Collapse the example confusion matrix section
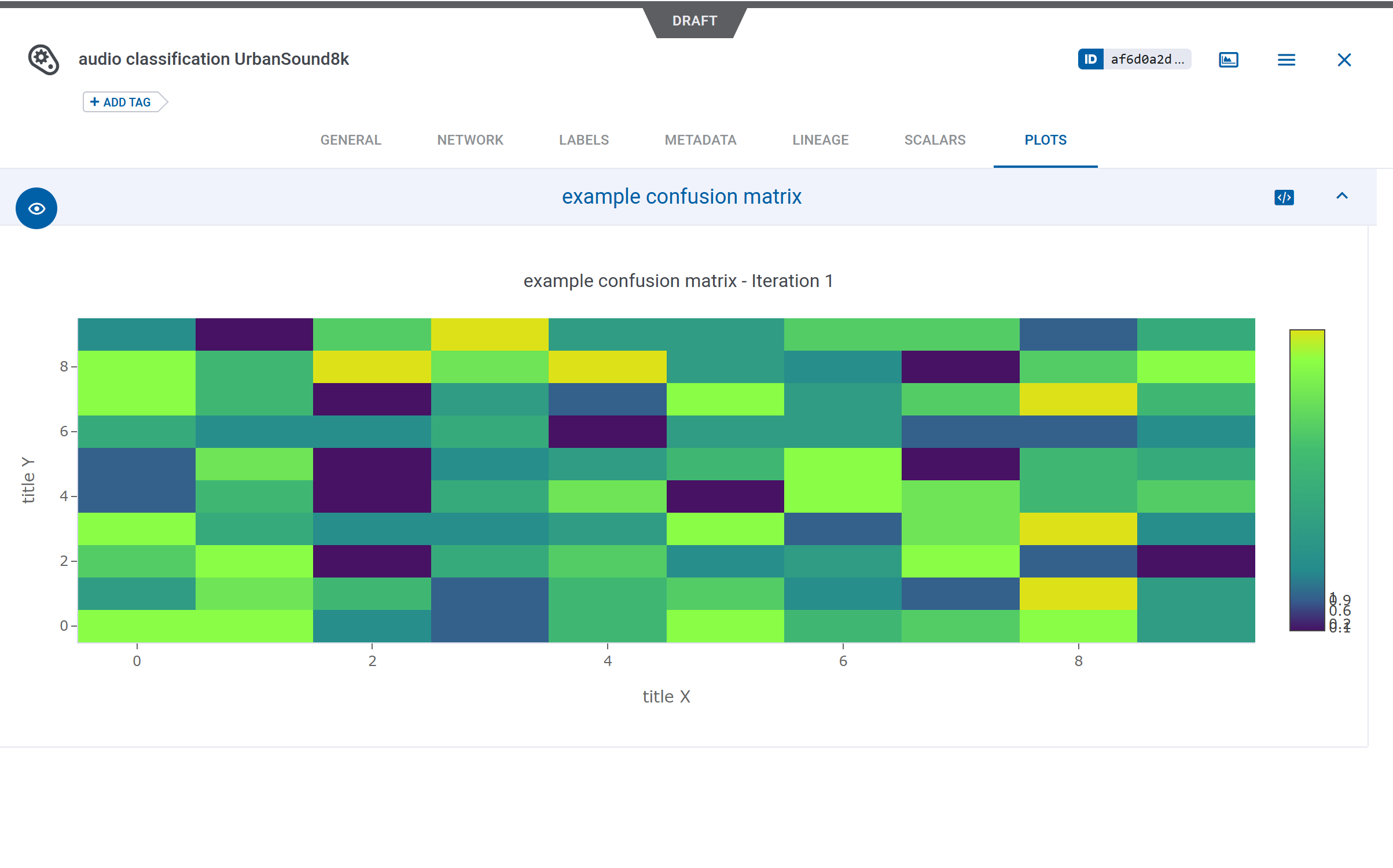This screenshot has height=868, width=1393. point(1341,196)
